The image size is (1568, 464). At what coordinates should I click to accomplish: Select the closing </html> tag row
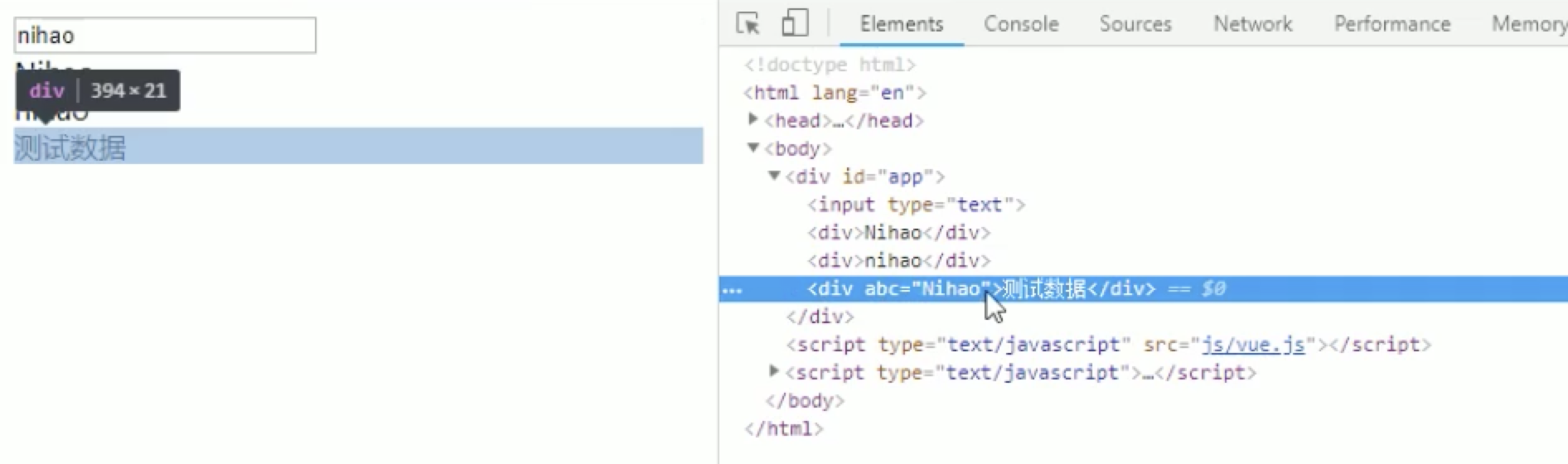click(783, 429)
